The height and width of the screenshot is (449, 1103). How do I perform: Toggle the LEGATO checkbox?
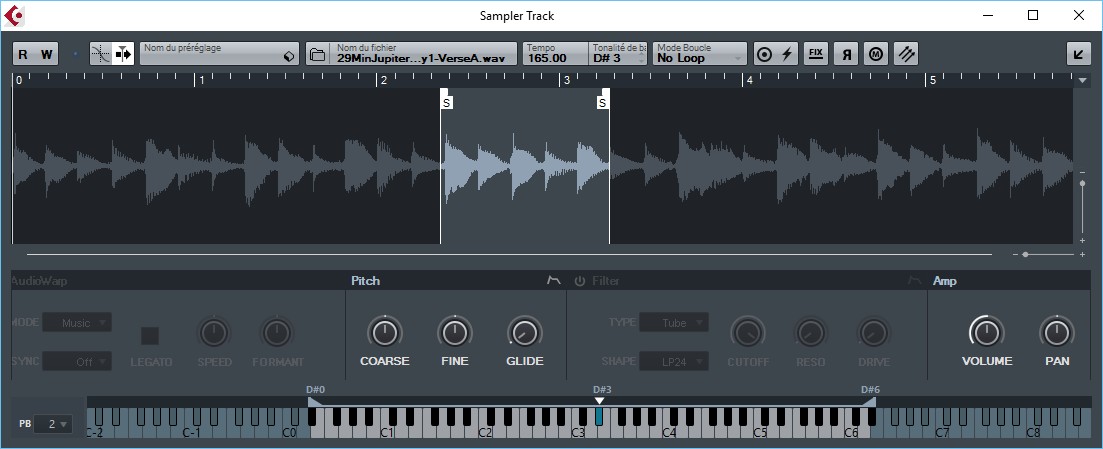point(150,336)
